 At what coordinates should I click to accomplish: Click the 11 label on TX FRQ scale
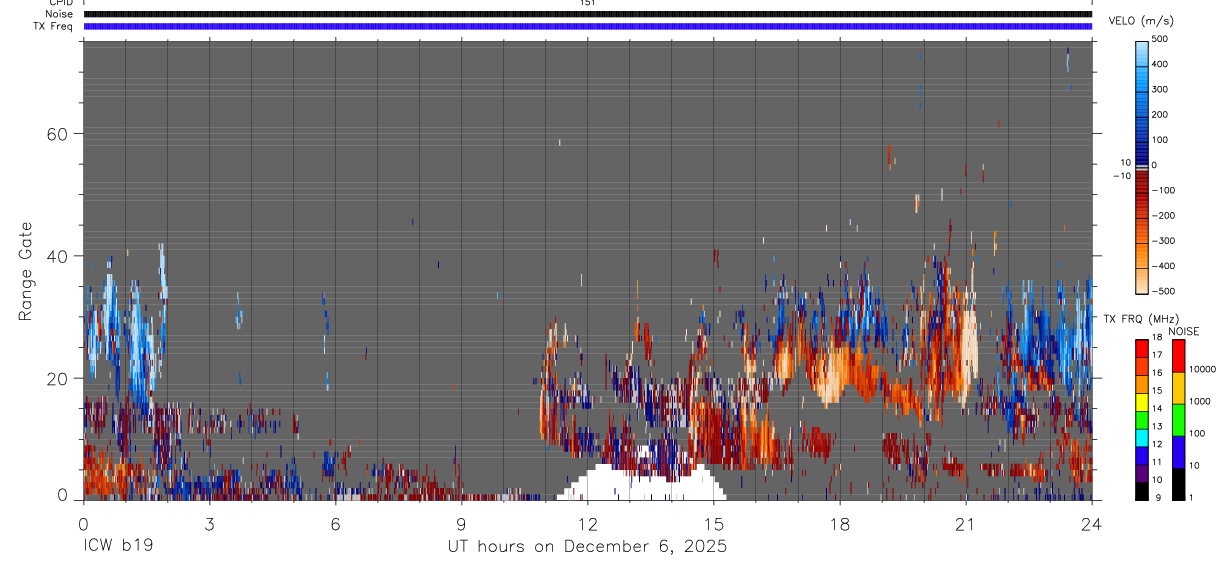(1157, 462)
